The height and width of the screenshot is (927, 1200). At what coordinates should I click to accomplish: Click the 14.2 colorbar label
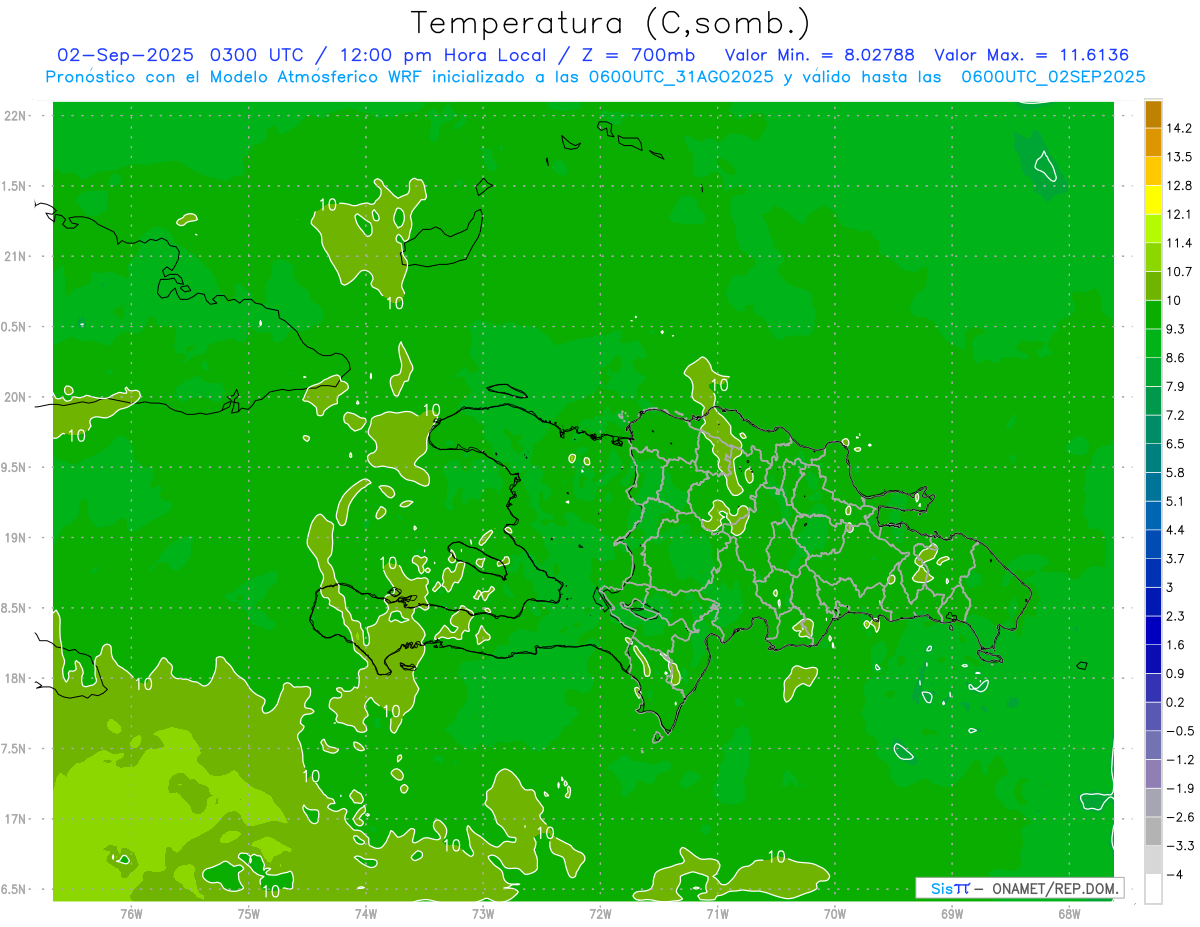(1181, 128)
